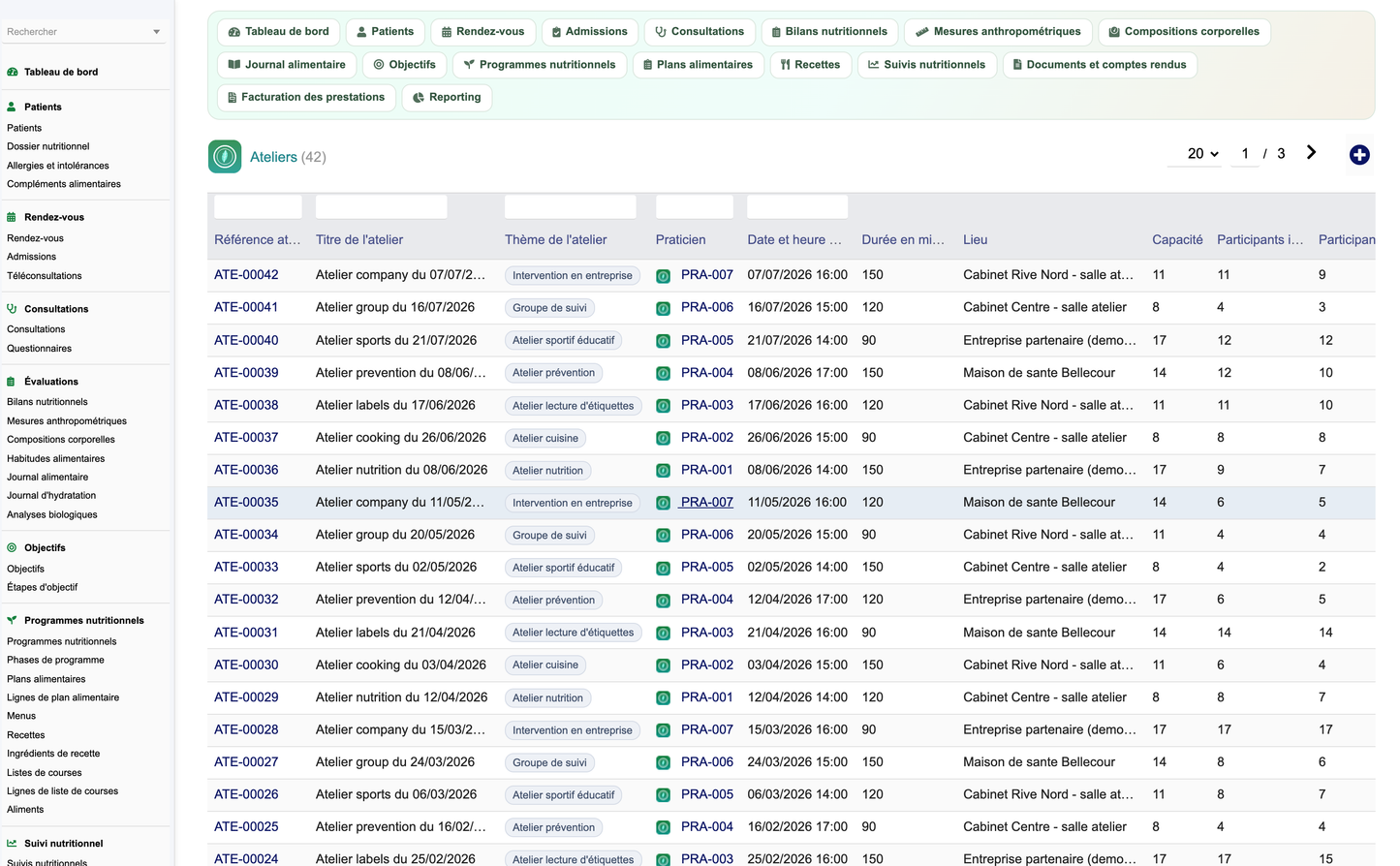
Task: Open the Recettes top tab
Action: point(811,65)
